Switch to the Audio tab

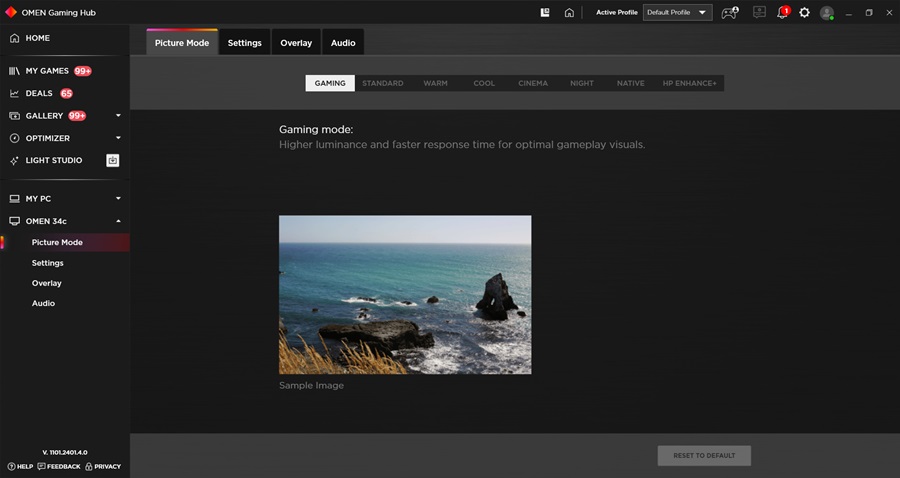(343, 43)
